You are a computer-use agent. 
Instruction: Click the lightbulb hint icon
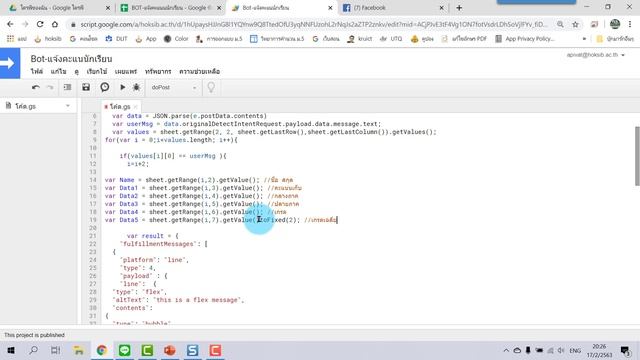pos(211,87)
